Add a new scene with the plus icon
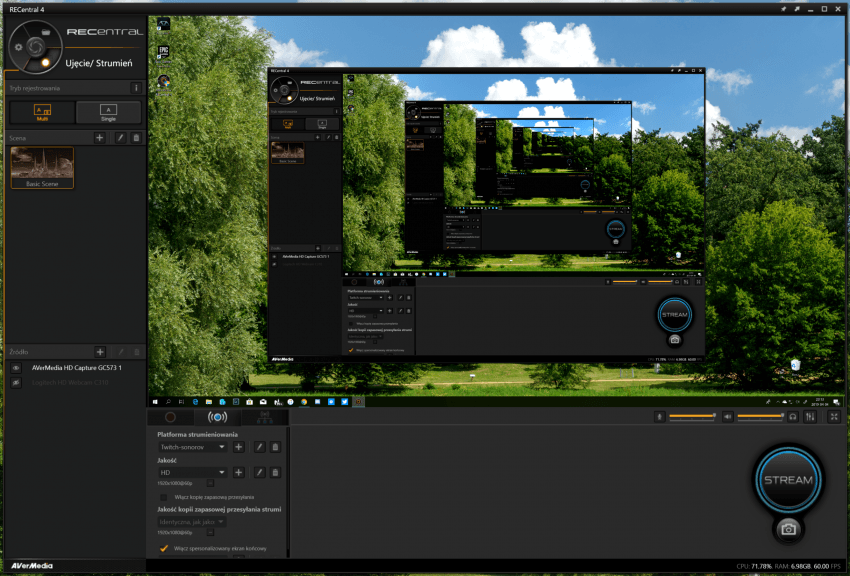The image size is (850, 576). [x=100, y=138]
